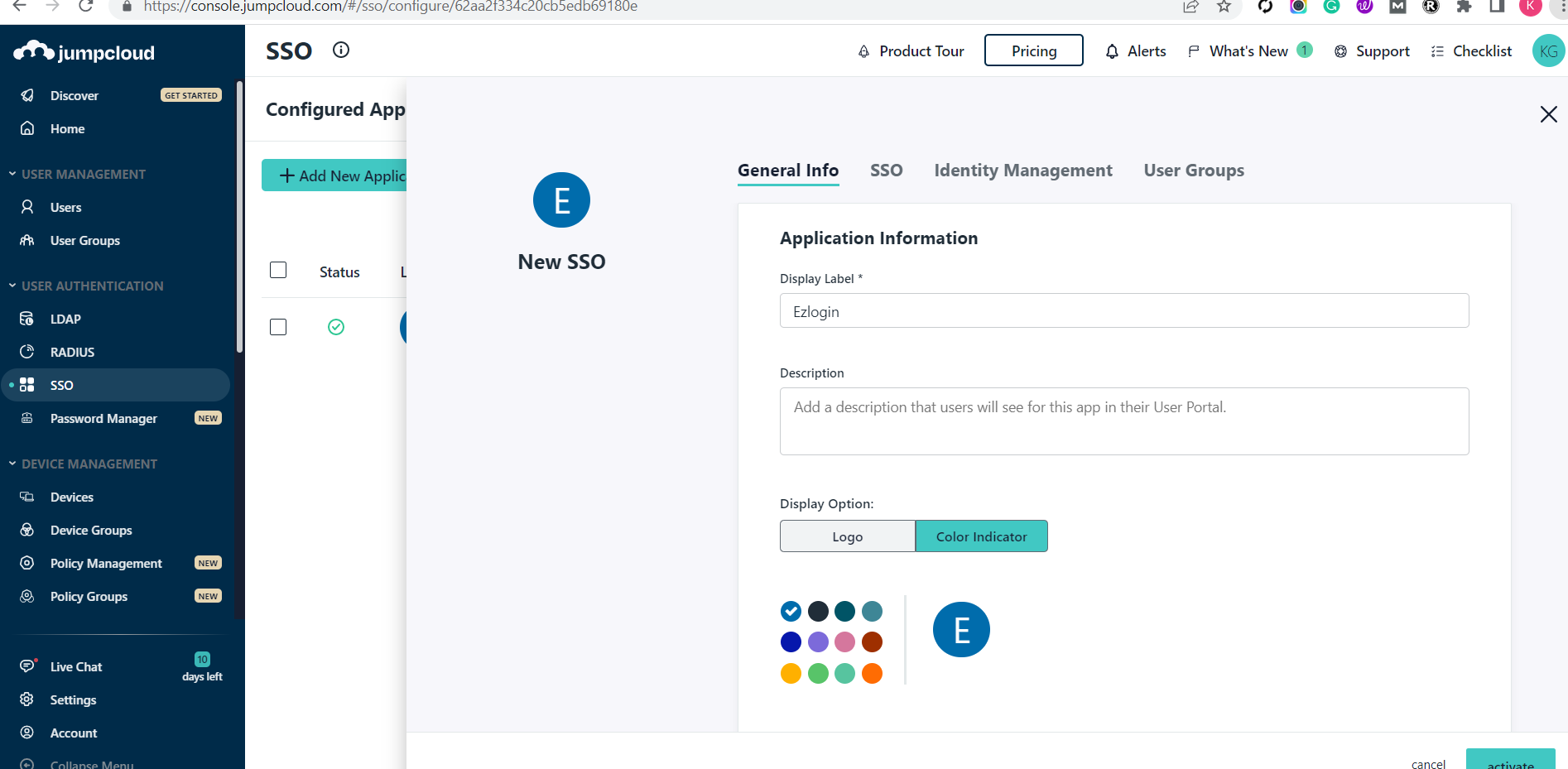Click the Account icon in sidebar
1568x769 pixels.
(27, 733)
